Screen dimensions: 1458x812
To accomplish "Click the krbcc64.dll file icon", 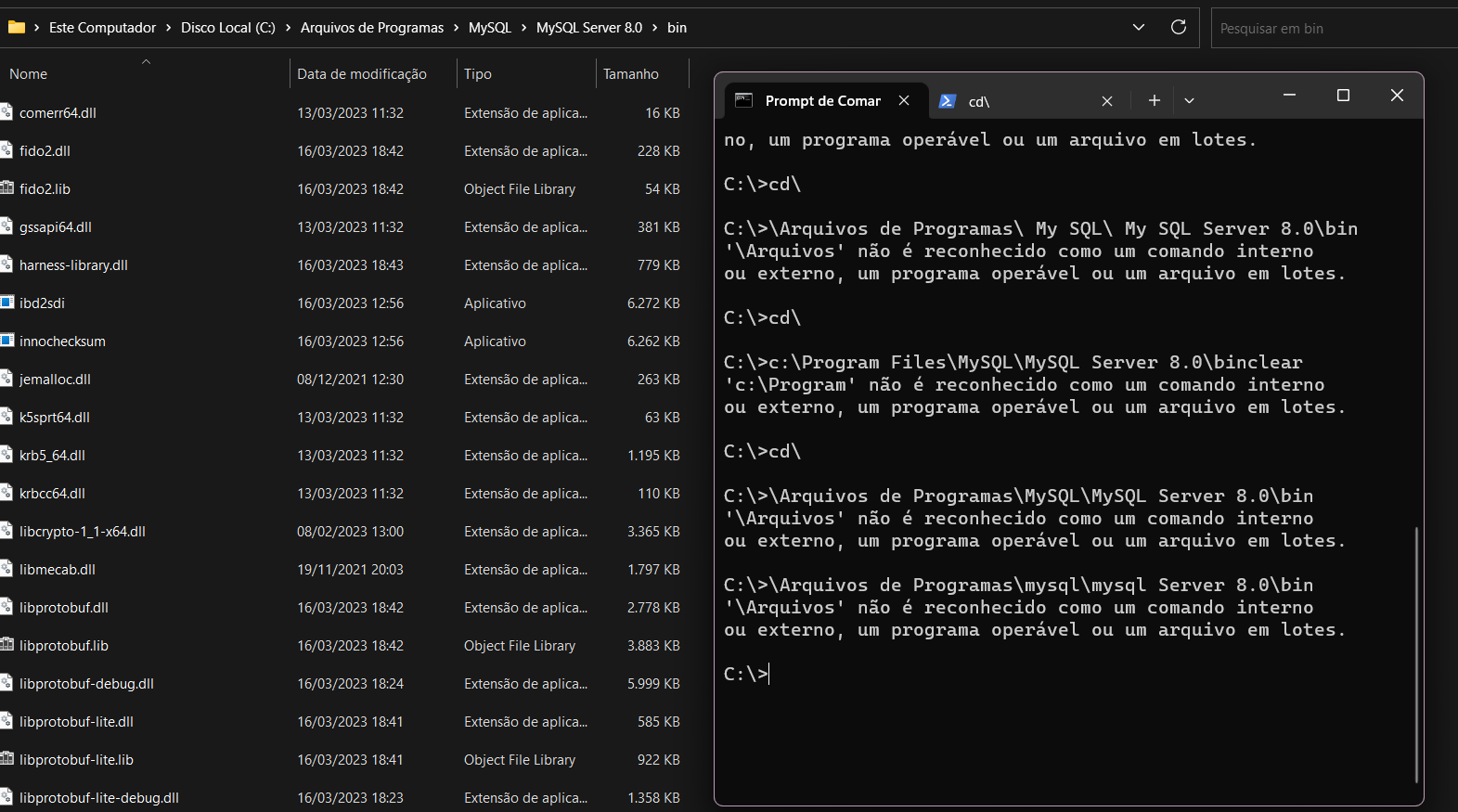I will 7,493.
